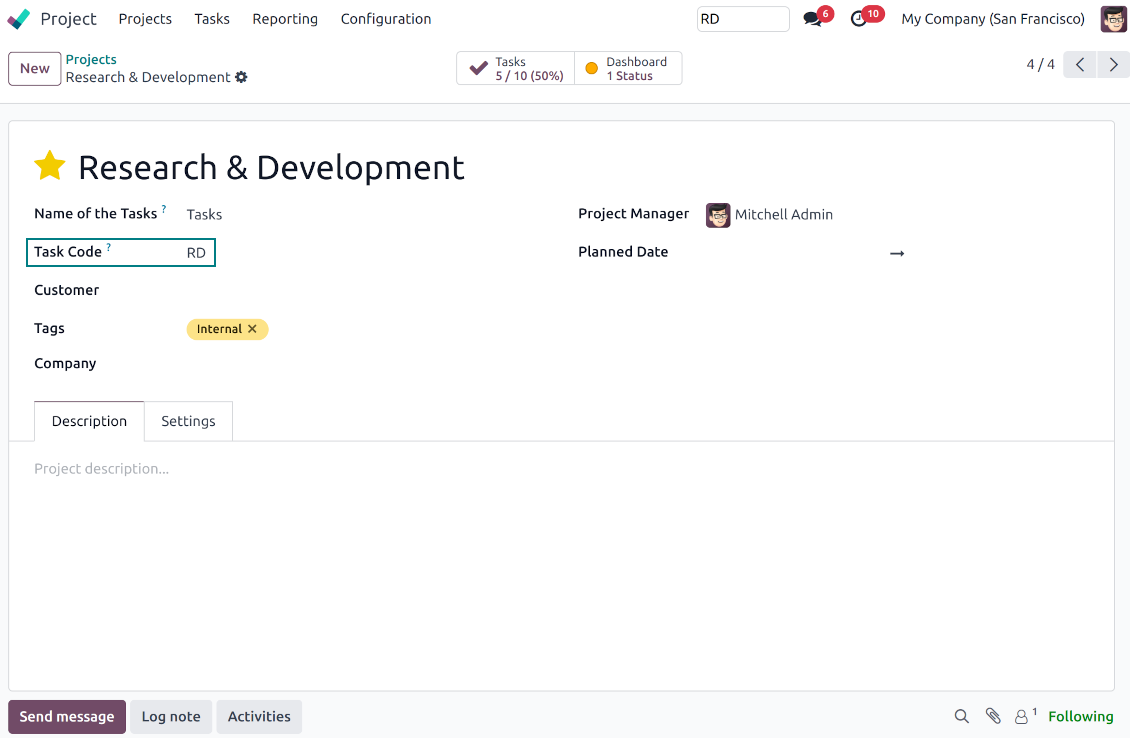The height and width of the screenshot is (738, 1130).
Task: Go to previous record arrow
Action: point(1080,65)
